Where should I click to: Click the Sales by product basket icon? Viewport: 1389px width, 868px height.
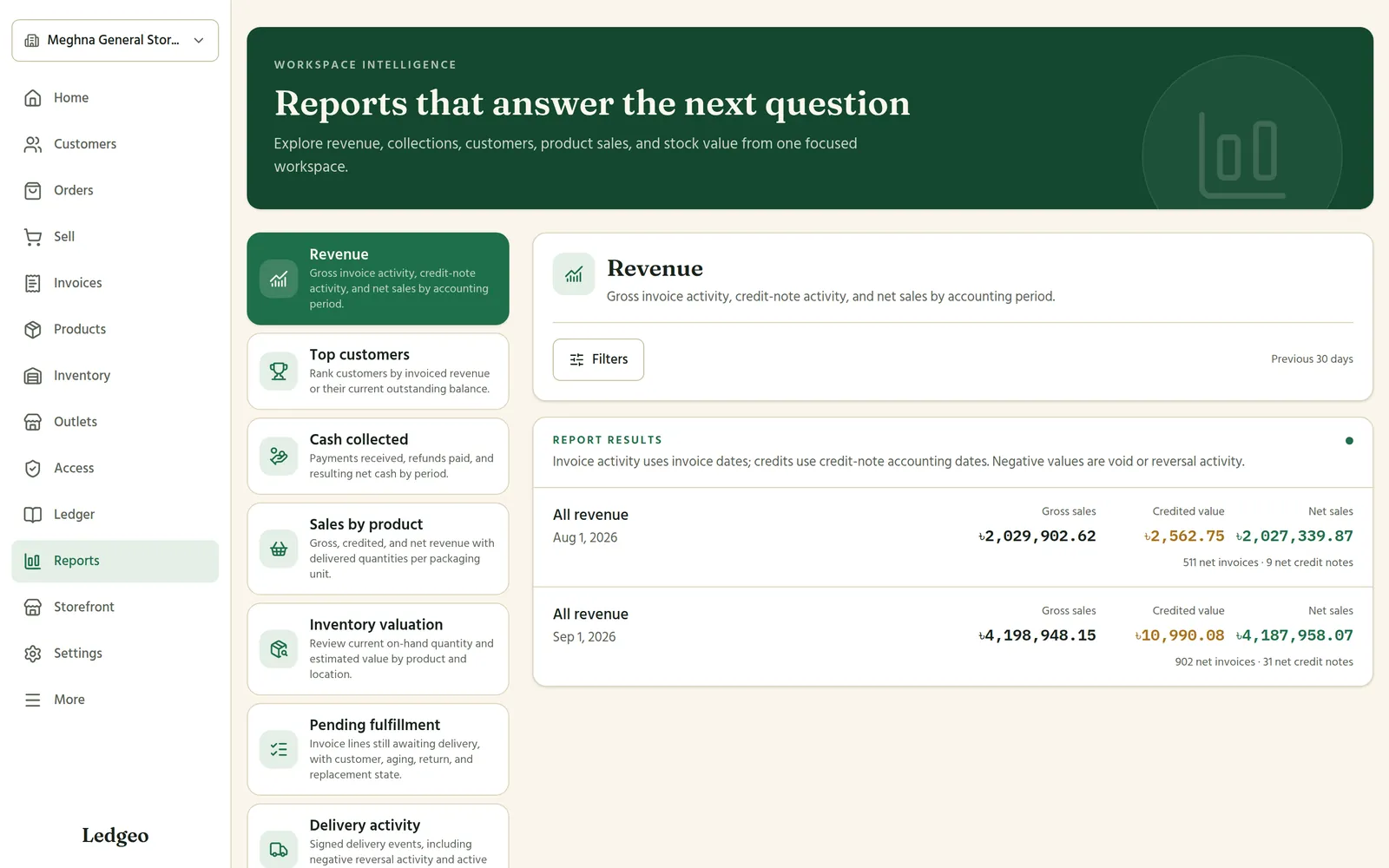(x=279, y=549)
